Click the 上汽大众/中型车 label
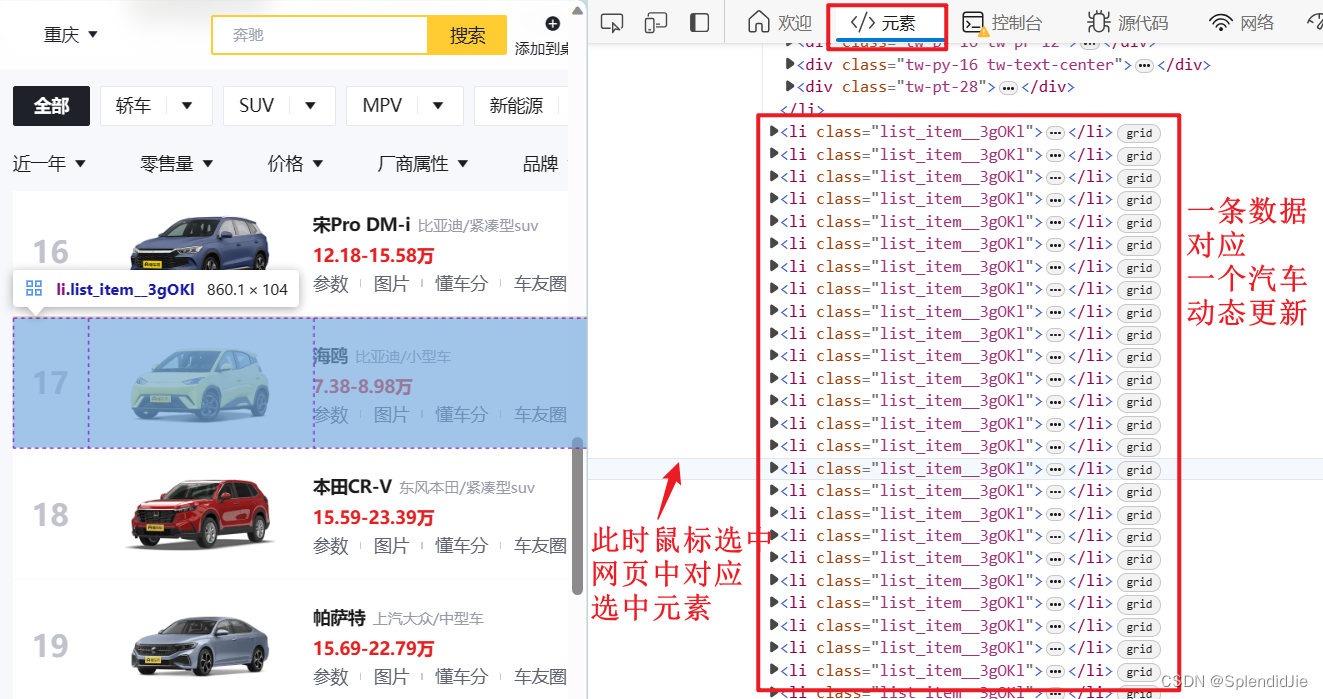Screen dimensions: 1323x699 (x=429, y=620)
